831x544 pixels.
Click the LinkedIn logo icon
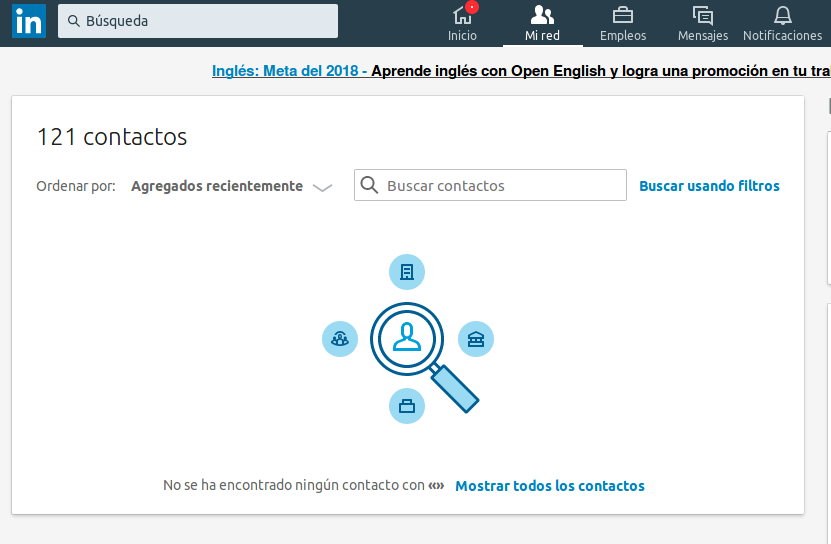(28, 21)
